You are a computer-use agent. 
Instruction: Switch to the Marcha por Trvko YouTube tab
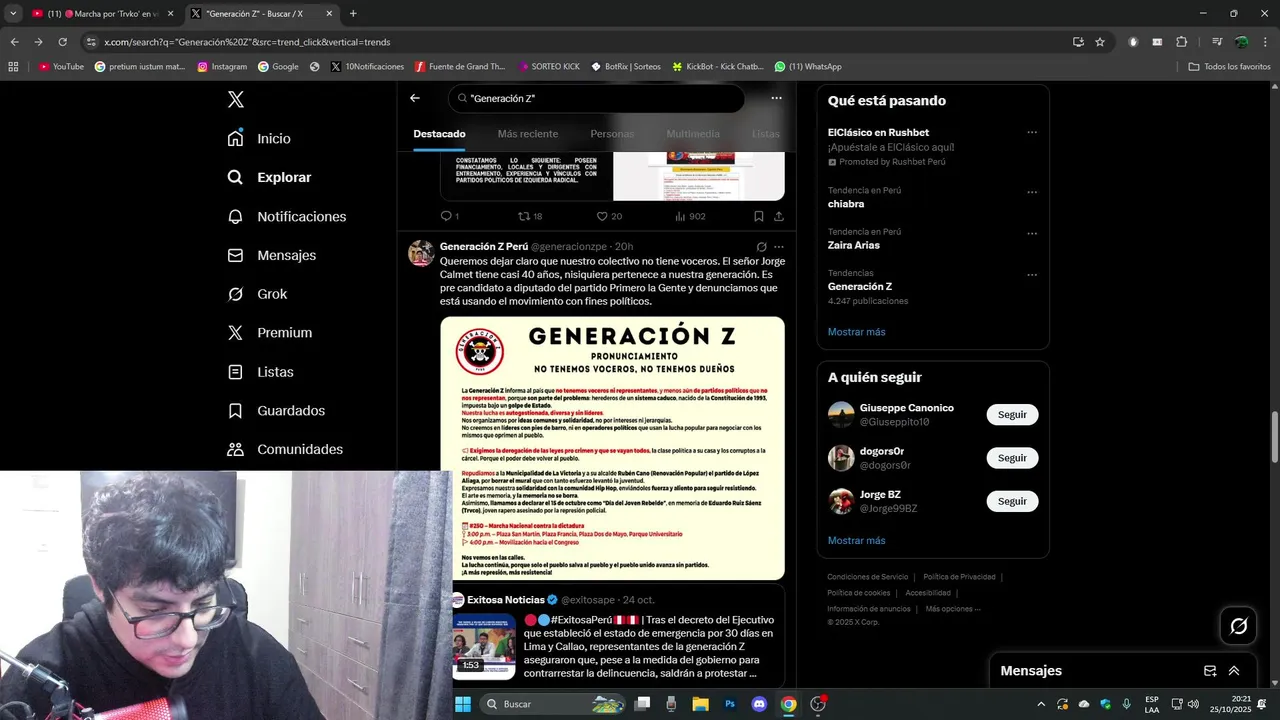click(101, 14)
